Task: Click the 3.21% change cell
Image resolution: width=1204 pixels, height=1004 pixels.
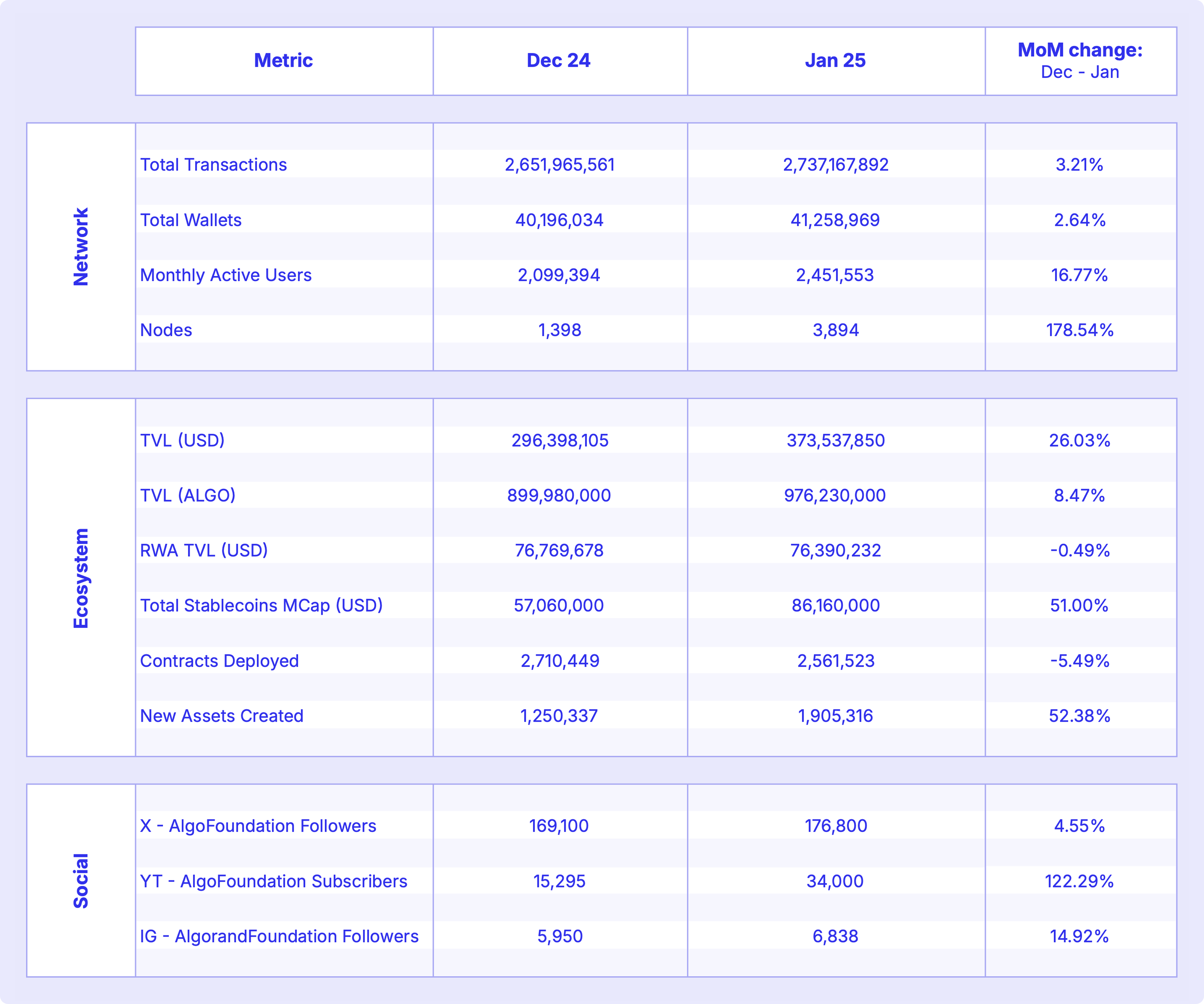Action: 1080,165
